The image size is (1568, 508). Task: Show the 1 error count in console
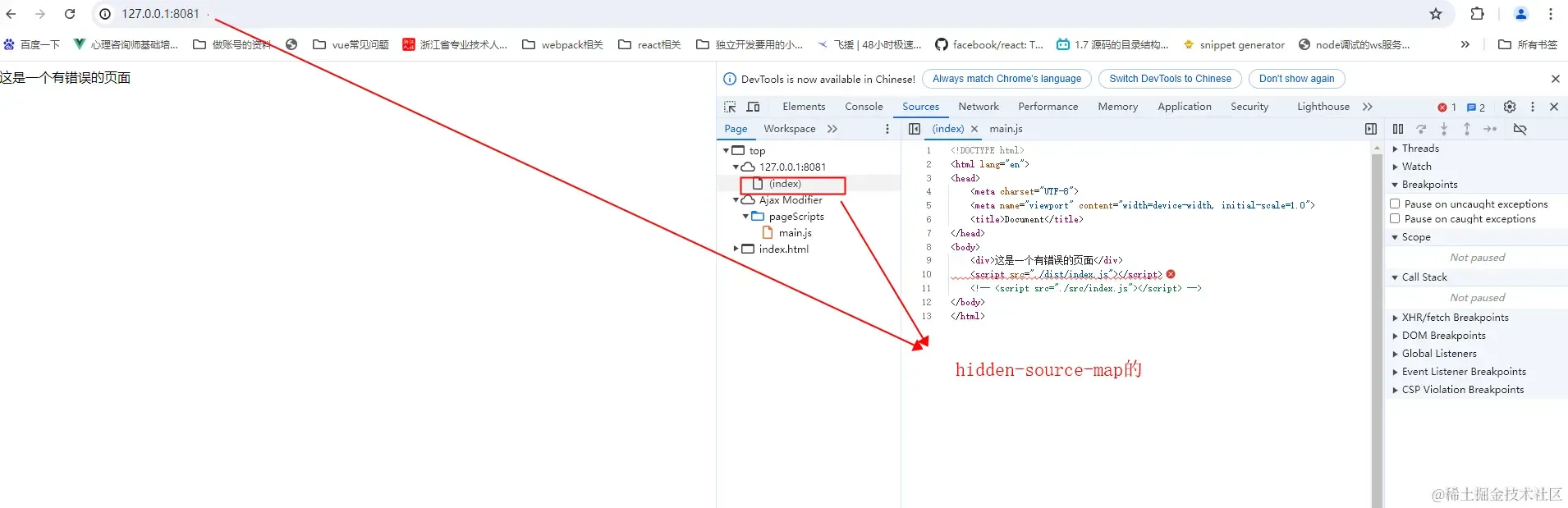[x=1447, y=108]
